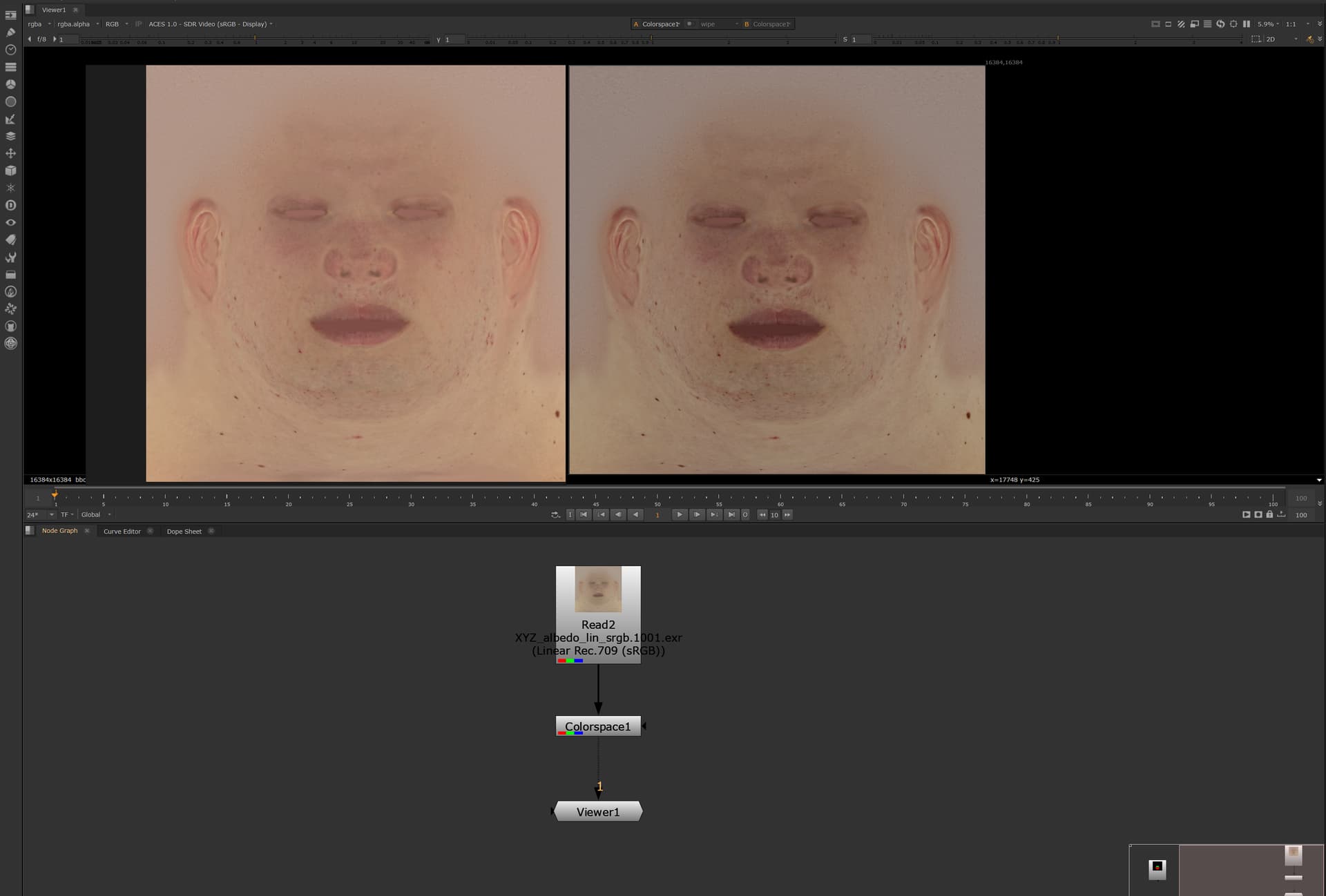The height and width of the screenshot is (896, 1326).
Task: Toggle the wipe control enable button
Action: (689, 24)
